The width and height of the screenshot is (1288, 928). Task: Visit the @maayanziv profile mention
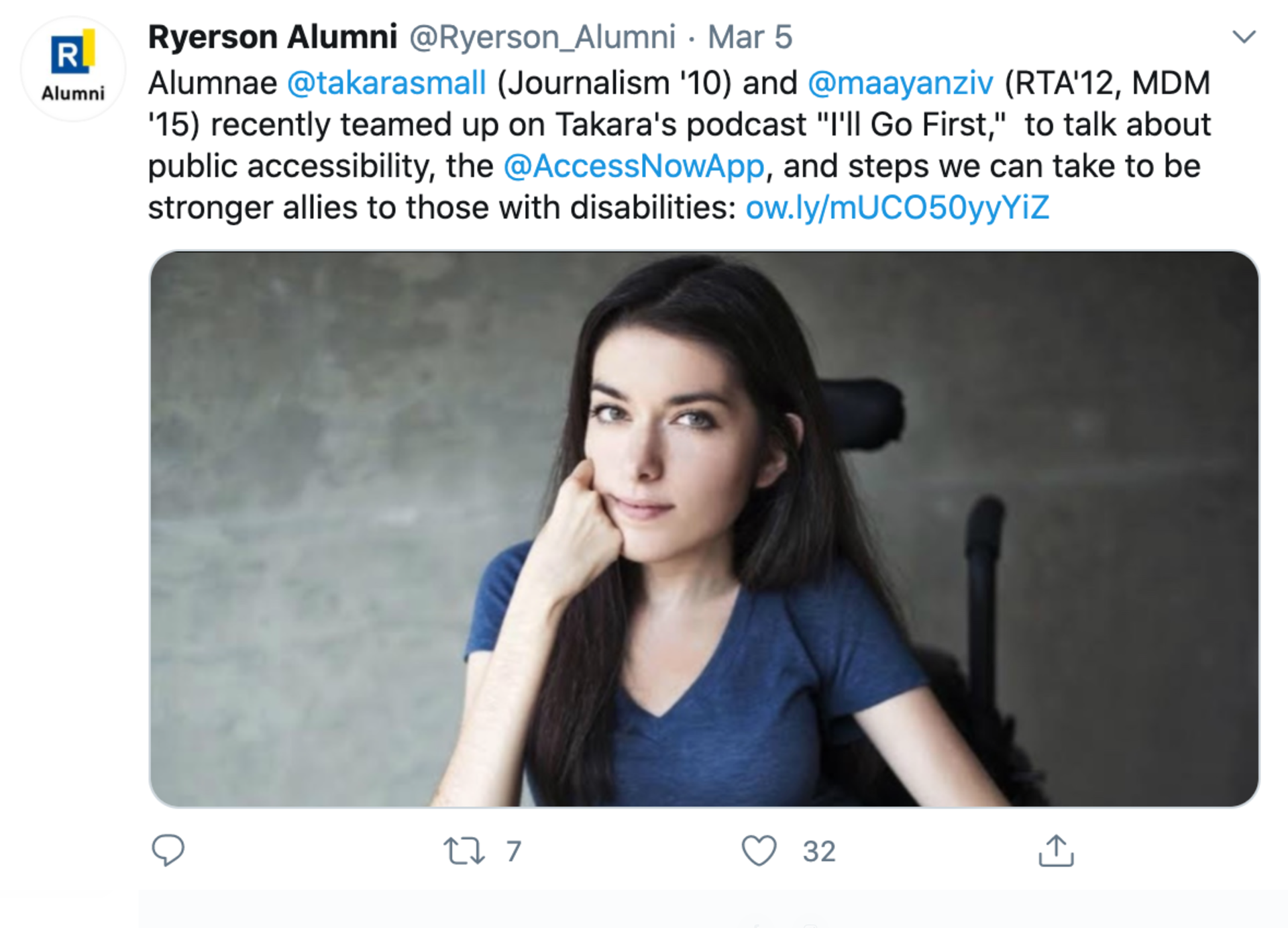[x=900, y=83]
